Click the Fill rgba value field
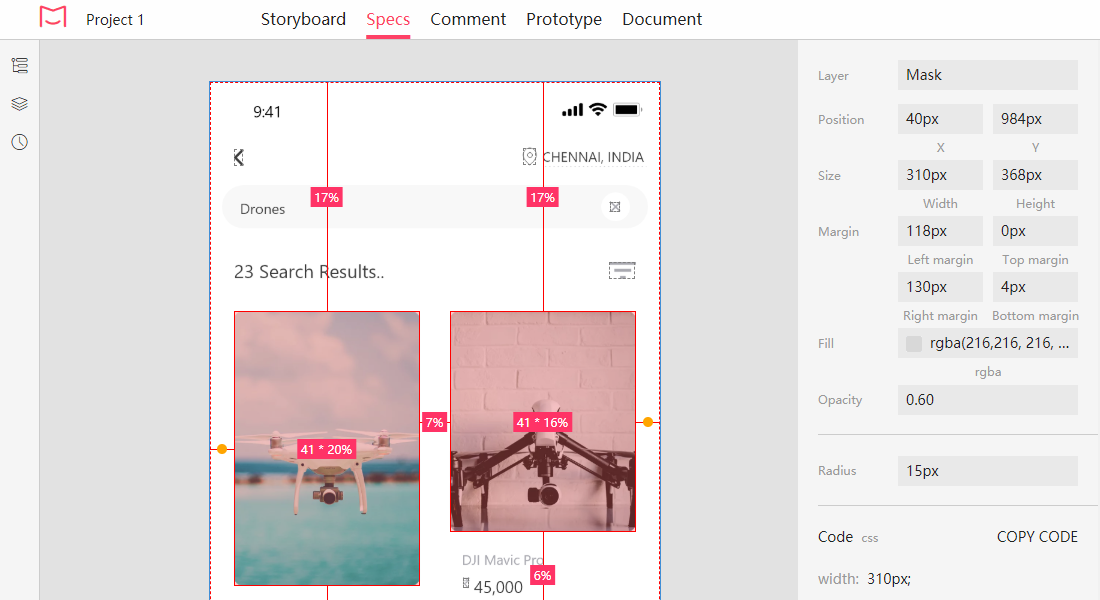This screenshot has width=1100, height=600. [987, 343]
